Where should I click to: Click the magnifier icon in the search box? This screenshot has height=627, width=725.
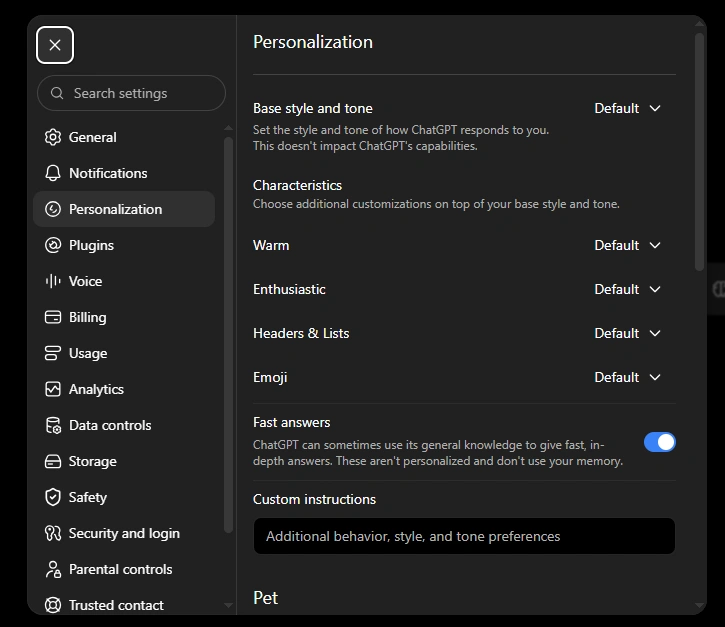(x=57, y=93)
